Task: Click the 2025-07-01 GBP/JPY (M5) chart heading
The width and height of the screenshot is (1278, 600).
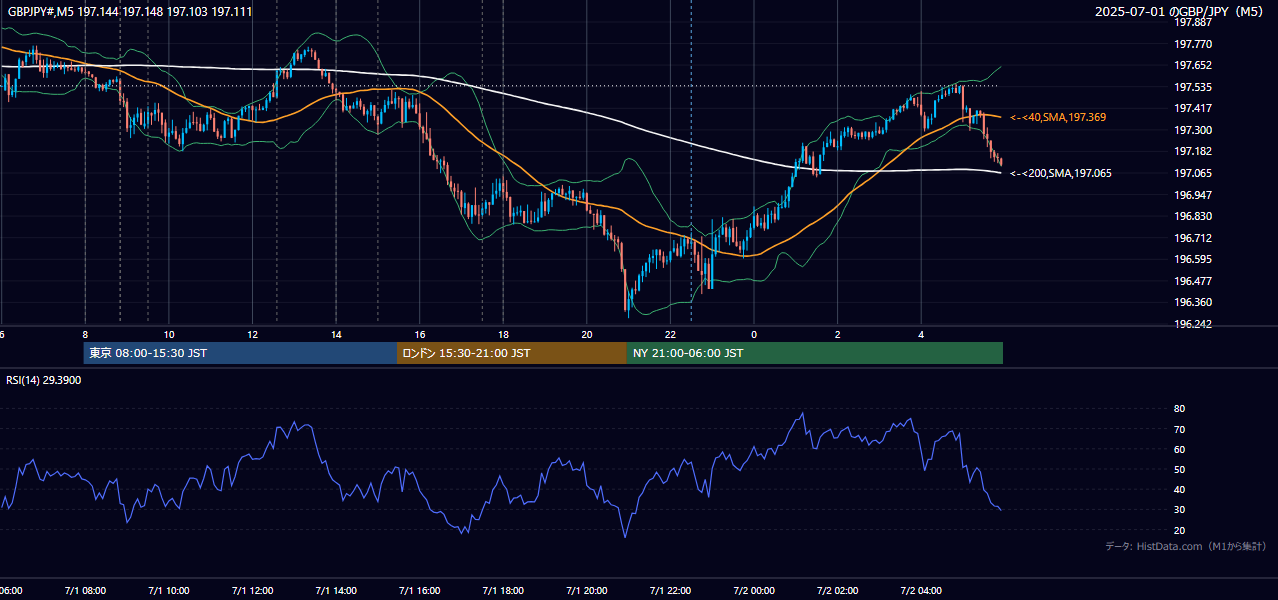Action: pyautogui.click(x=1179, y=11)
